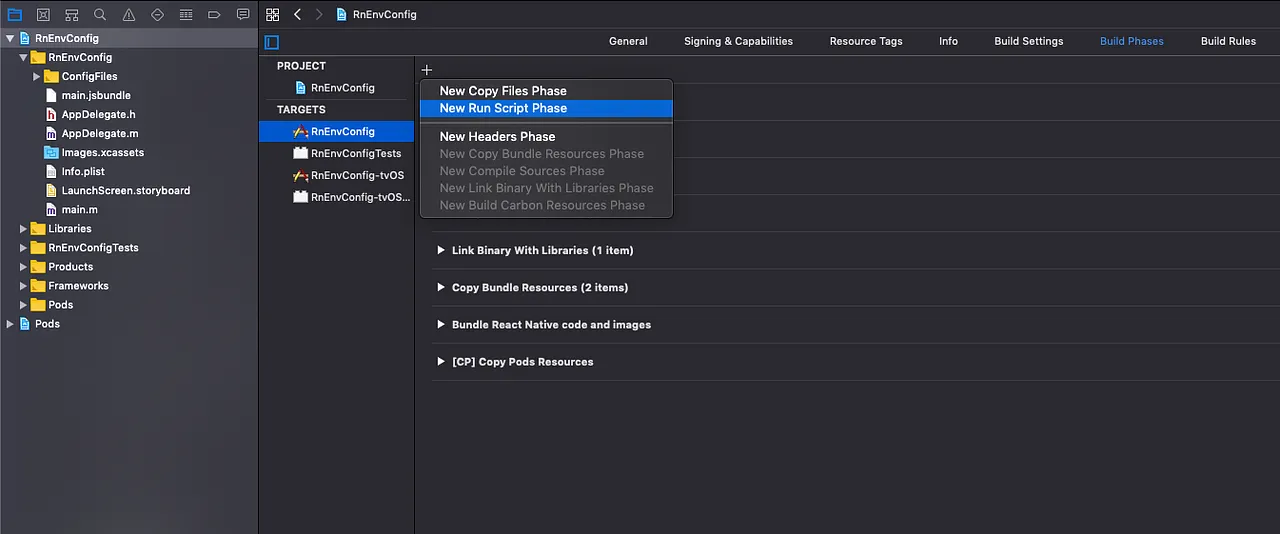This screenshot has width=1280, height=534.
Task: Expand the yellow Pods folder
Action: click(23, 305)
